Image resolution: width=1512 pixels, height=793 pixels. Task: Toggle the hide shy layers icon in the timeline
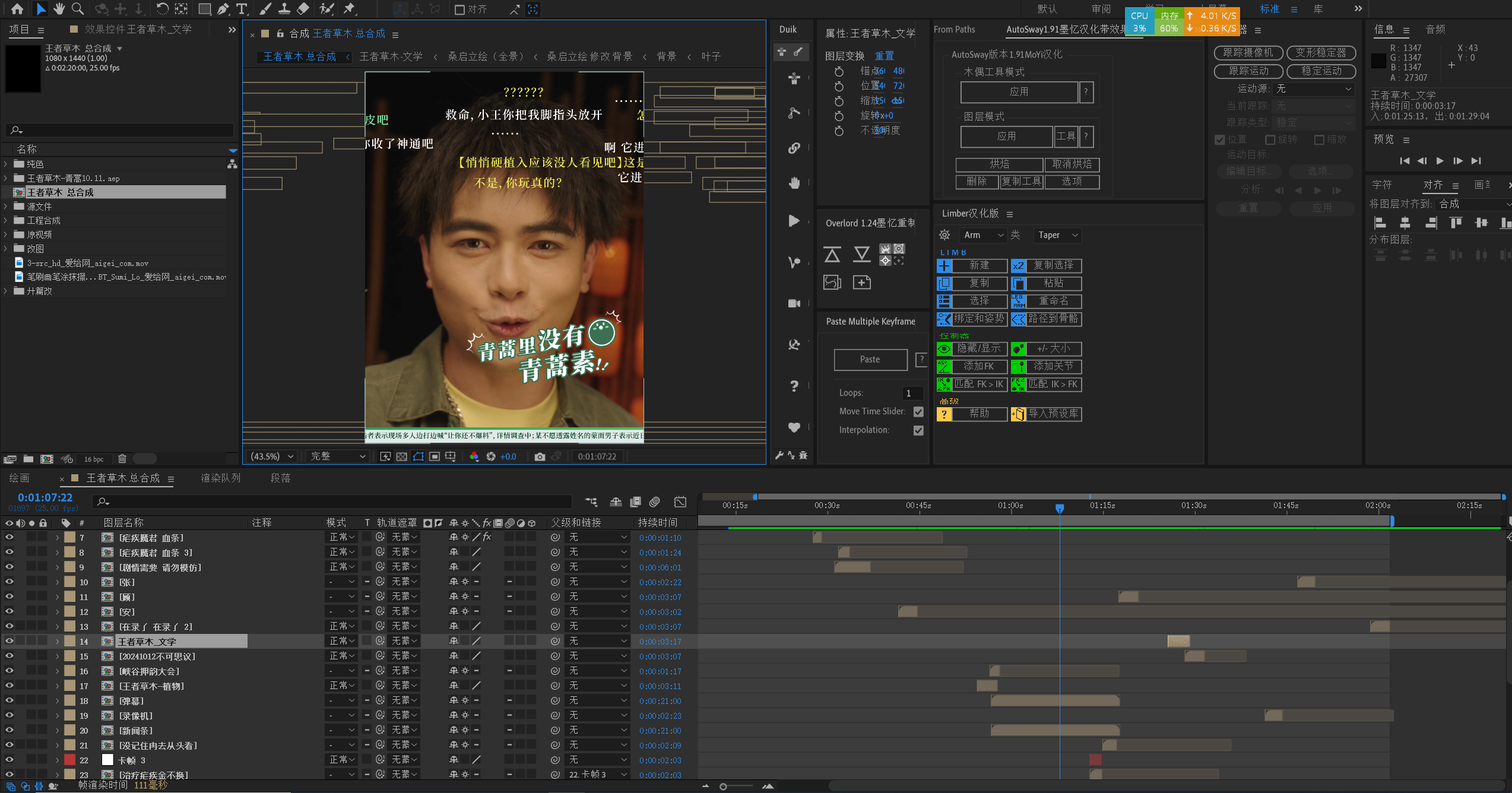pos(616,502)
